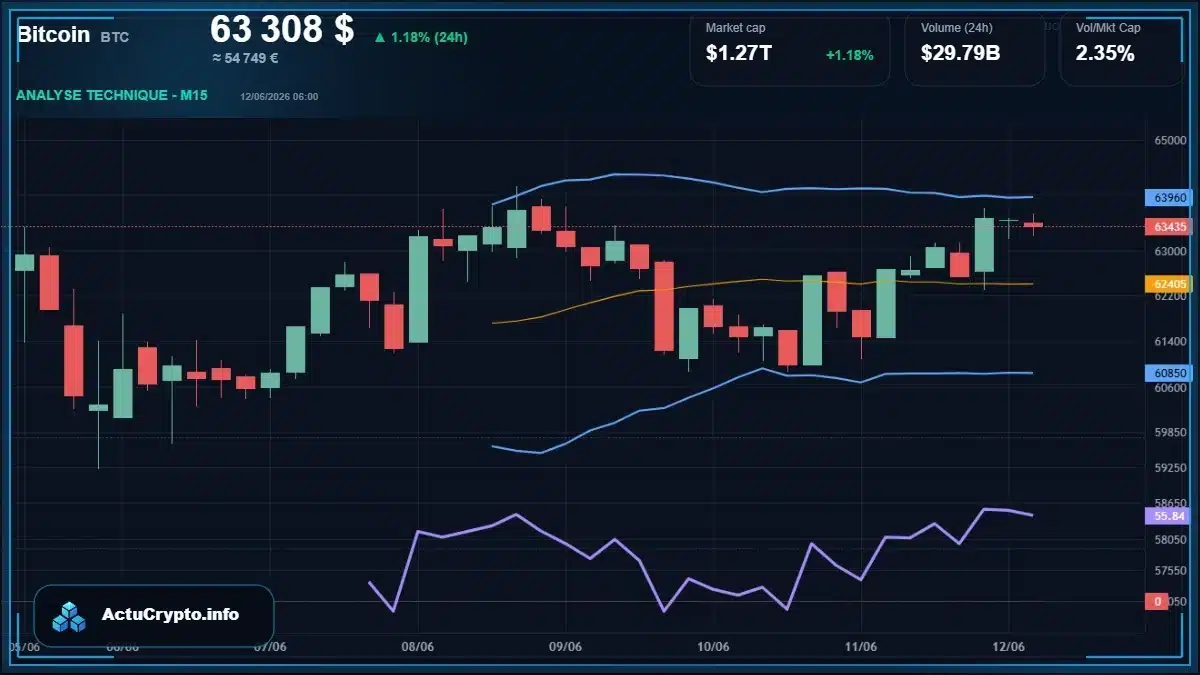Click the 60600 price axis label
The height and width of the screenshot is (675, 1200).
point(1171,388)
